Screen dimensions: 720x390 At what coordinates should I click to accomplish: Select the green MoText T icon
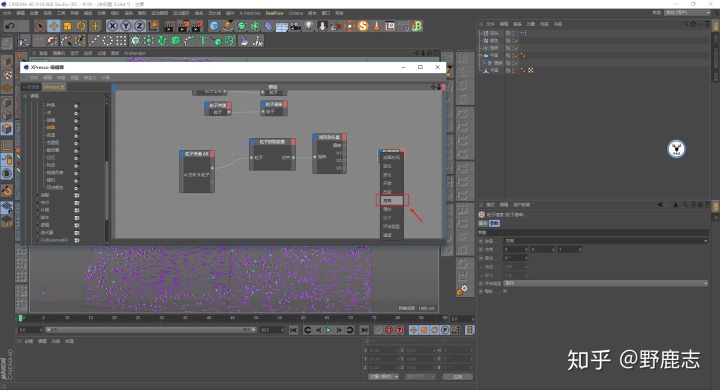(x=203, y=41)
